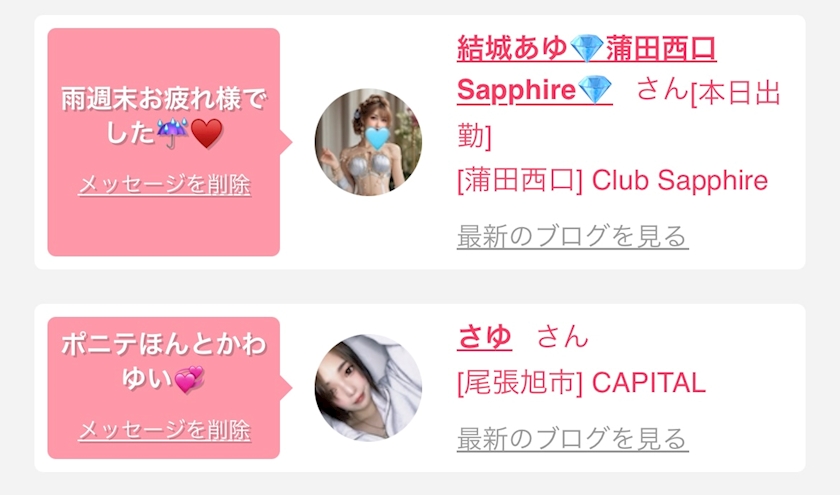The width and height of the screenshot is (840, 495).
Task: View the latest blog of さゆ
Action: click(x=573, y=439)
